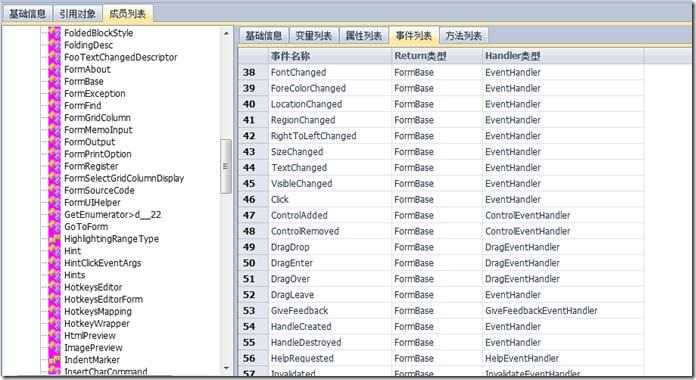Click the icon beside FoldedBlockStyle

coord(54,33)
